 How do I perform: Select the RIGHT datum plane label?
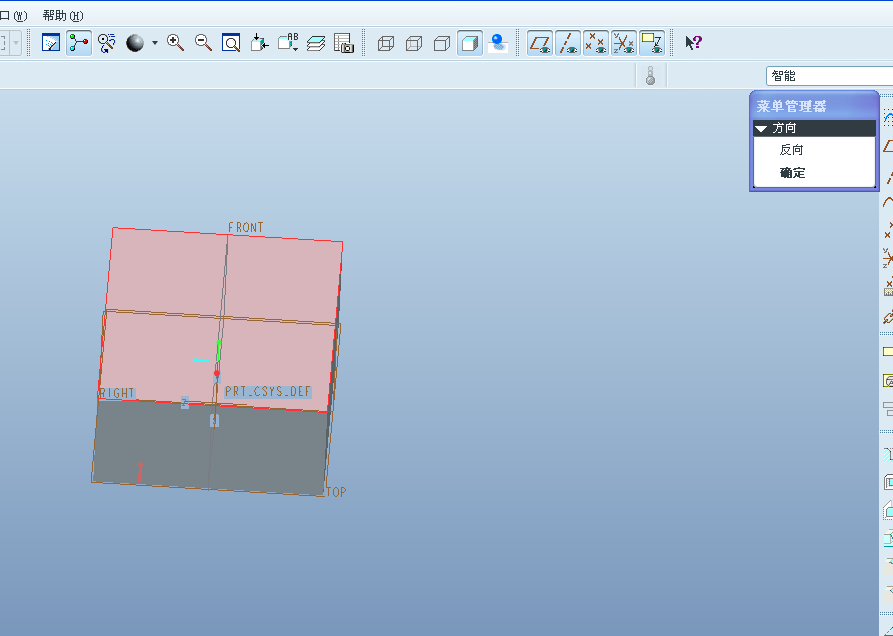tap(117, 393)
